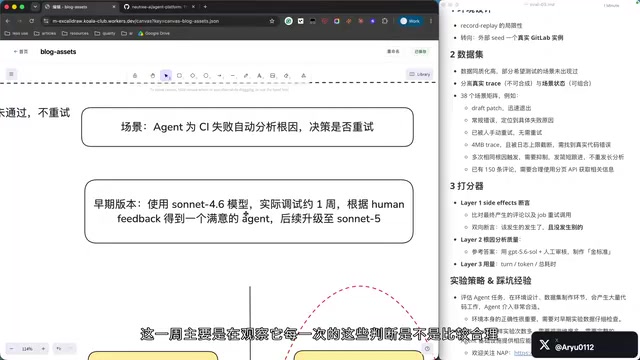Viewport: 640px width, 360px height.
Task: Click the 'Layer 1 side effects' bullet
Action: tap(495, 203)
